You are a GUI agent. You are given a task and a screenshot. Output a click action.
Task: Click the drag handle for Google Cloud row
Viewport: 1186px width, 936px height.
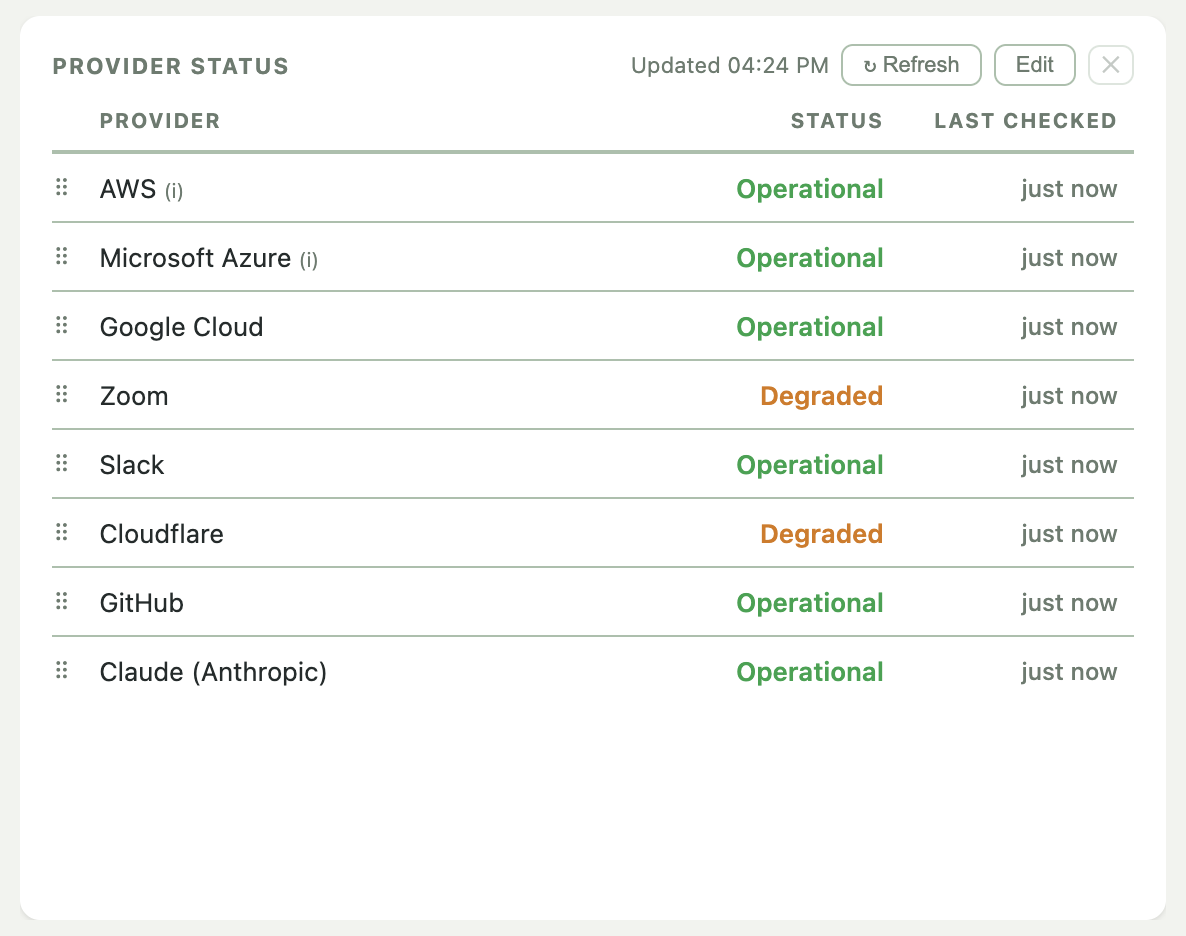coord(62,325)
